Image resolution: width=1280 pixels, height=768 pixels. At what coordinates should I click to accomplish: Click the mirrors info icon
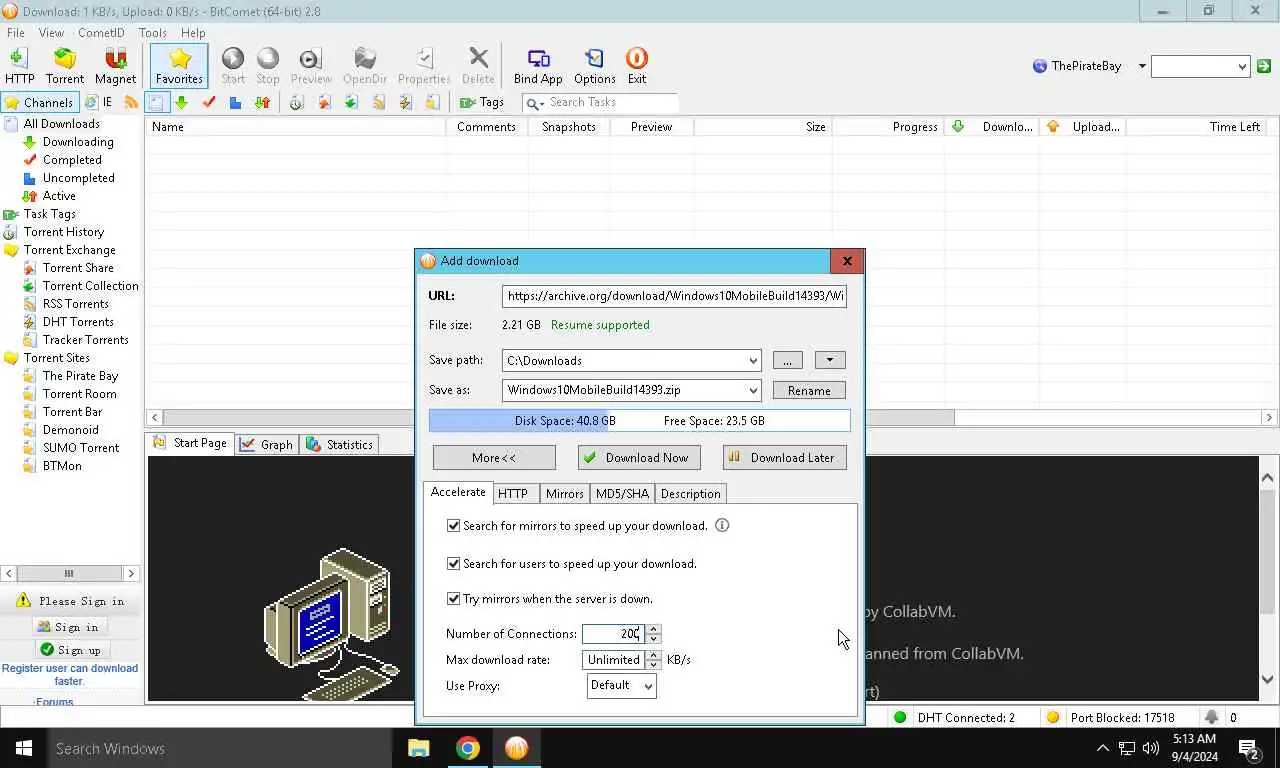722,525
